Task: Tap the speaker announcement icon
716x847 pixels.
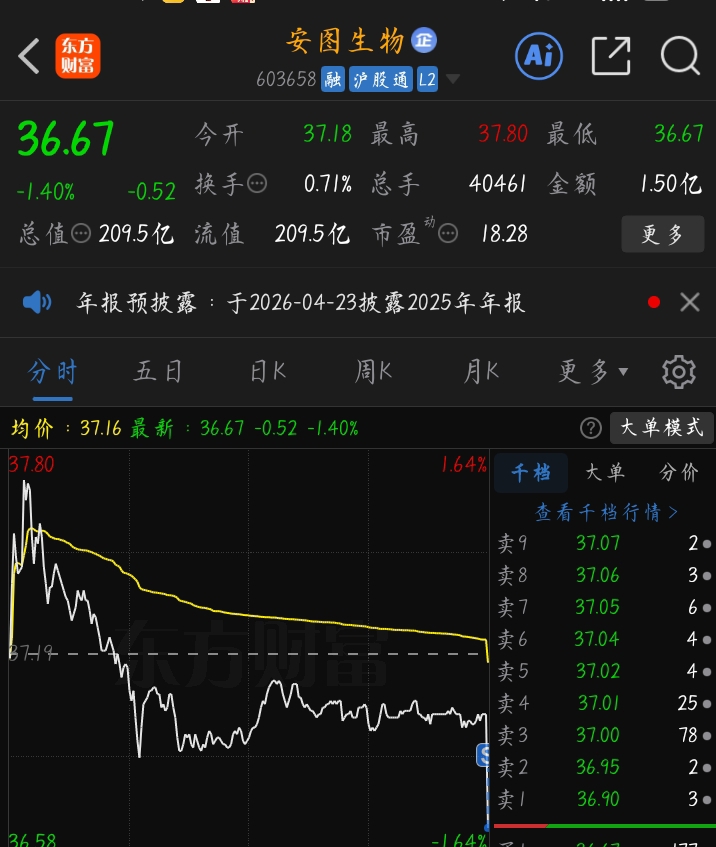Action: (37, 302)
